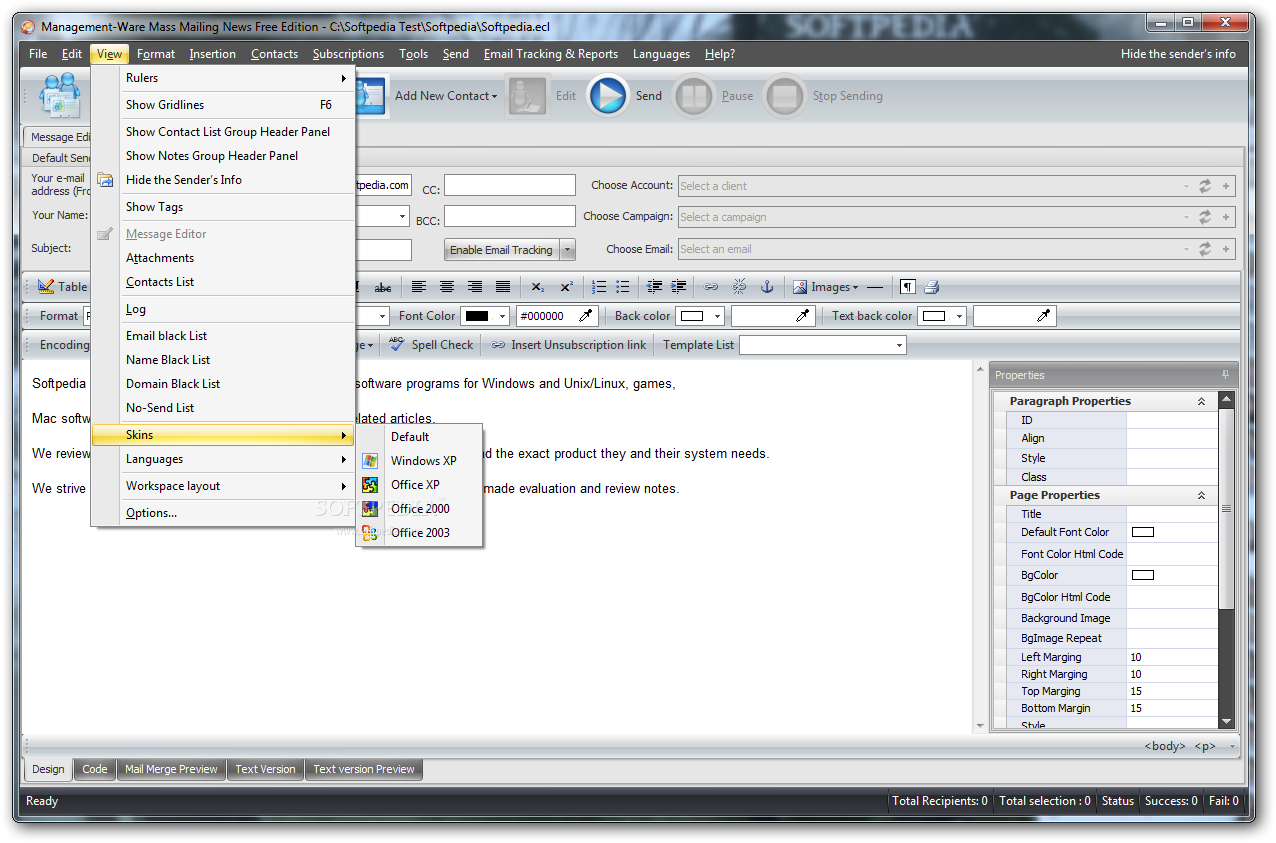
Task: Open the Text back color swatch
Action: pyautogui.click(x=942, y=316)
